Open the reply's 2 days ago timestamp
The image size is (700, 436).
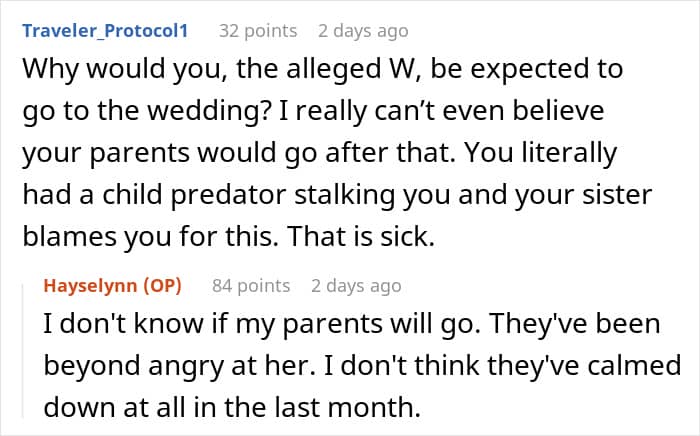(356, 286)
